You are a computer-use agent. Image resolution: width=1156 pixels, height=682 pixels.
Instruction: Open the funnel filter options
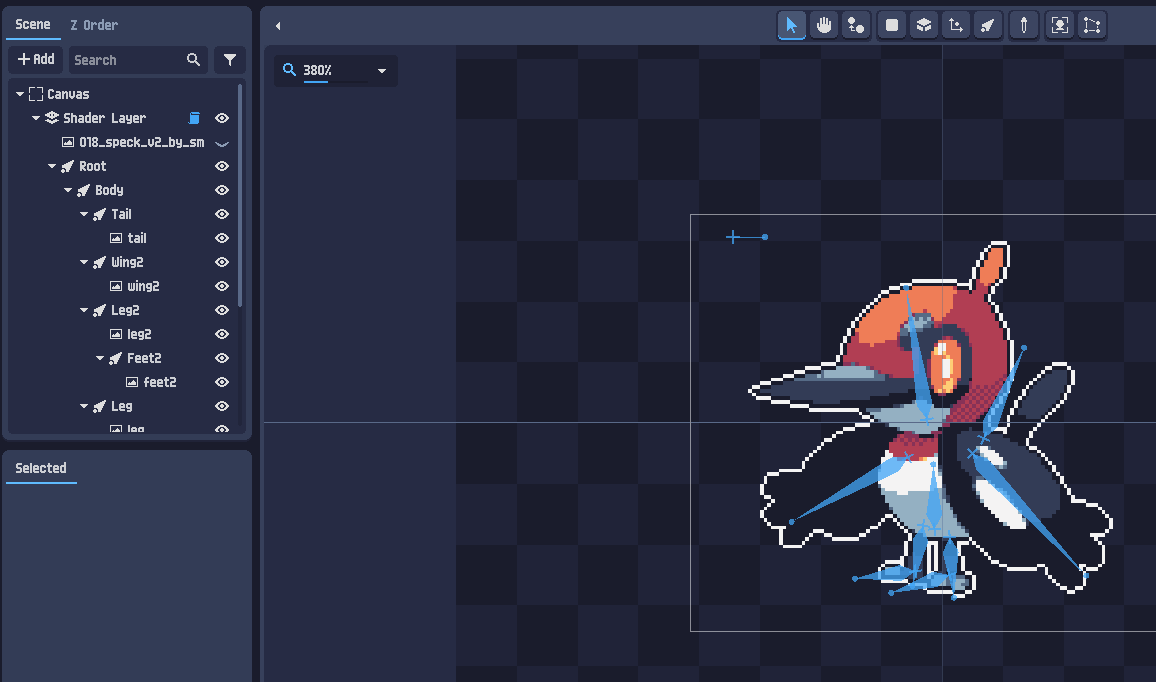point(230,60)
